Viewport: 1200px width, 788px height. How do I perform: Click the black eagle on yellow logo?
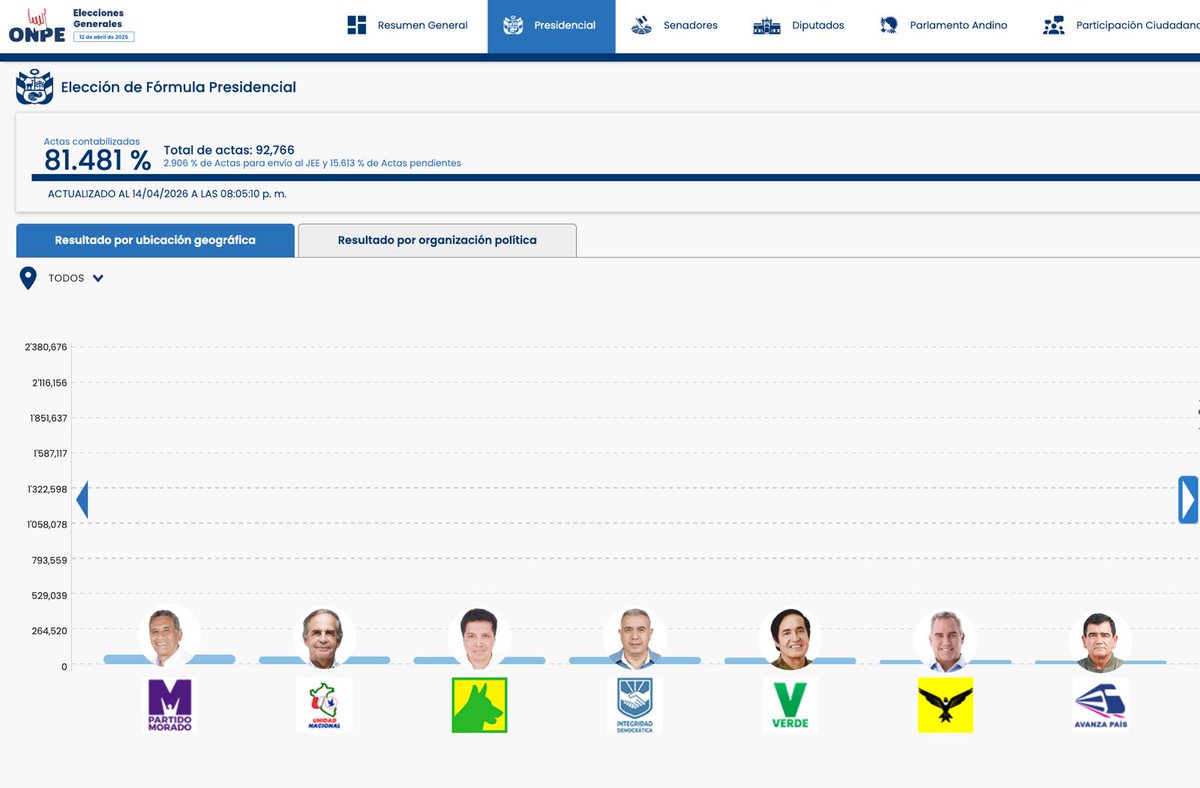pos(945,705)
